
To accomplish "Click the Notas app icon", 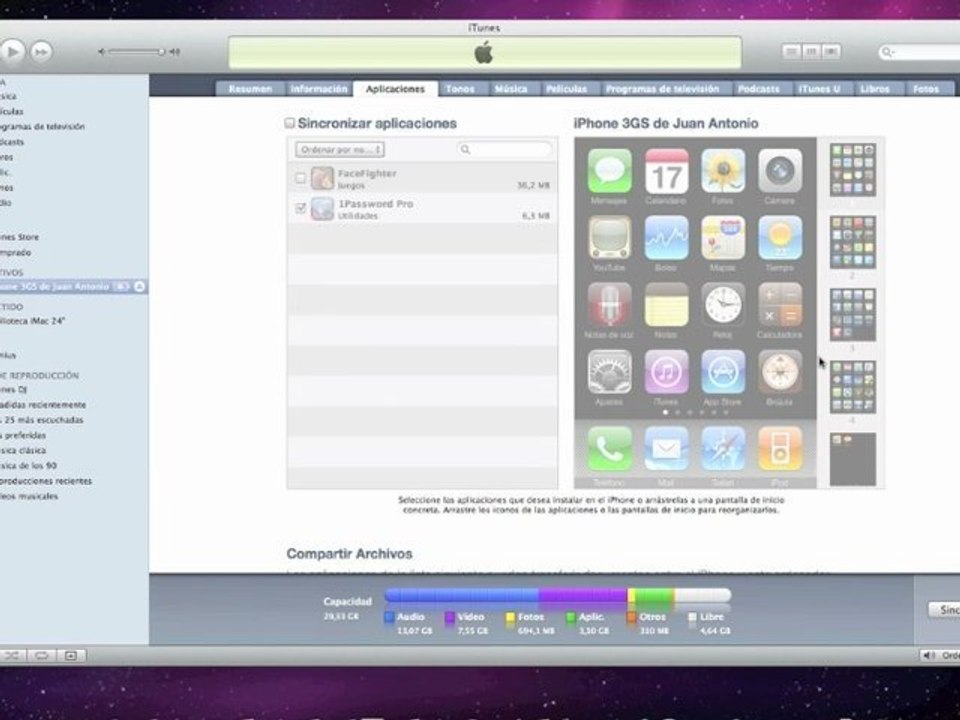I will tap(666, 305).
